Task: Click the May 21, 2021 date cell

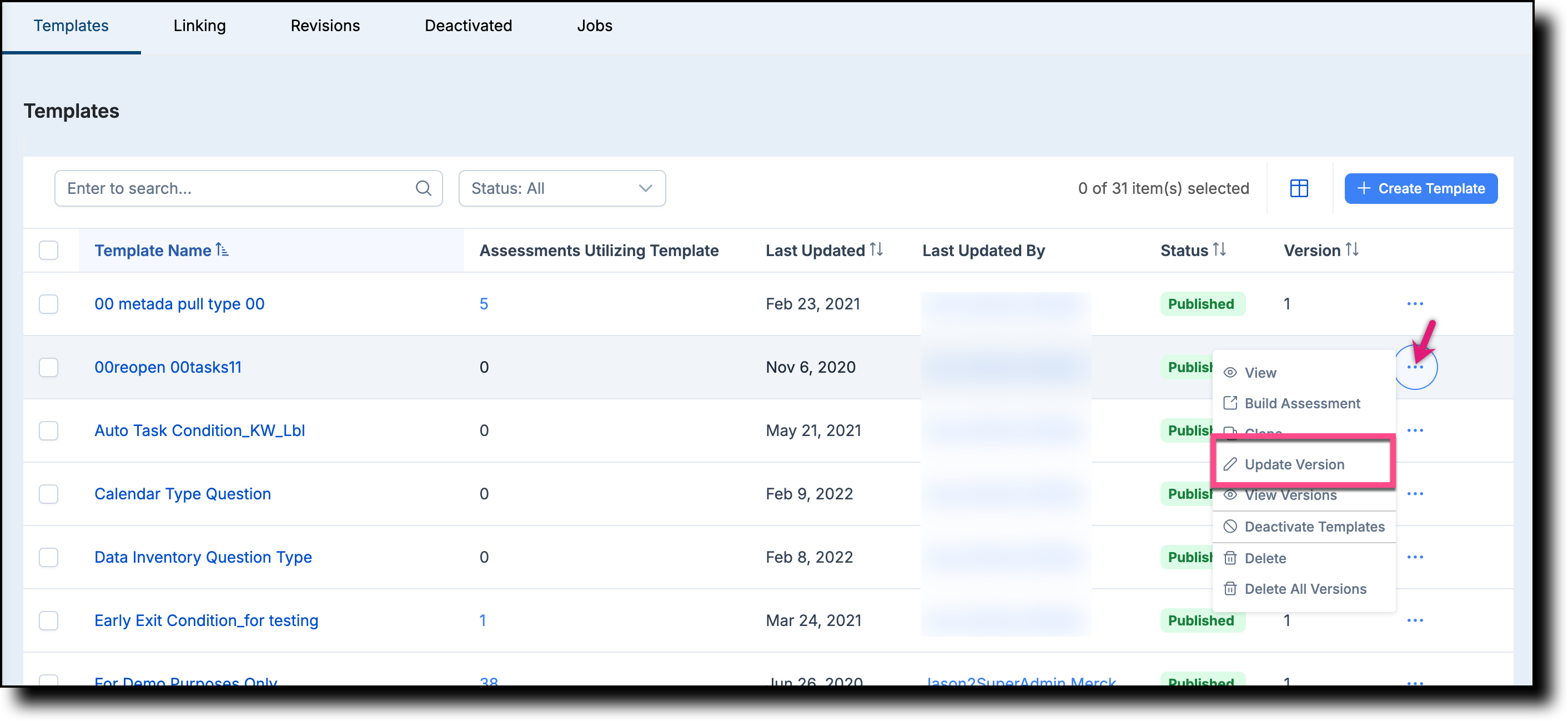Action: (x=813, y=430)
